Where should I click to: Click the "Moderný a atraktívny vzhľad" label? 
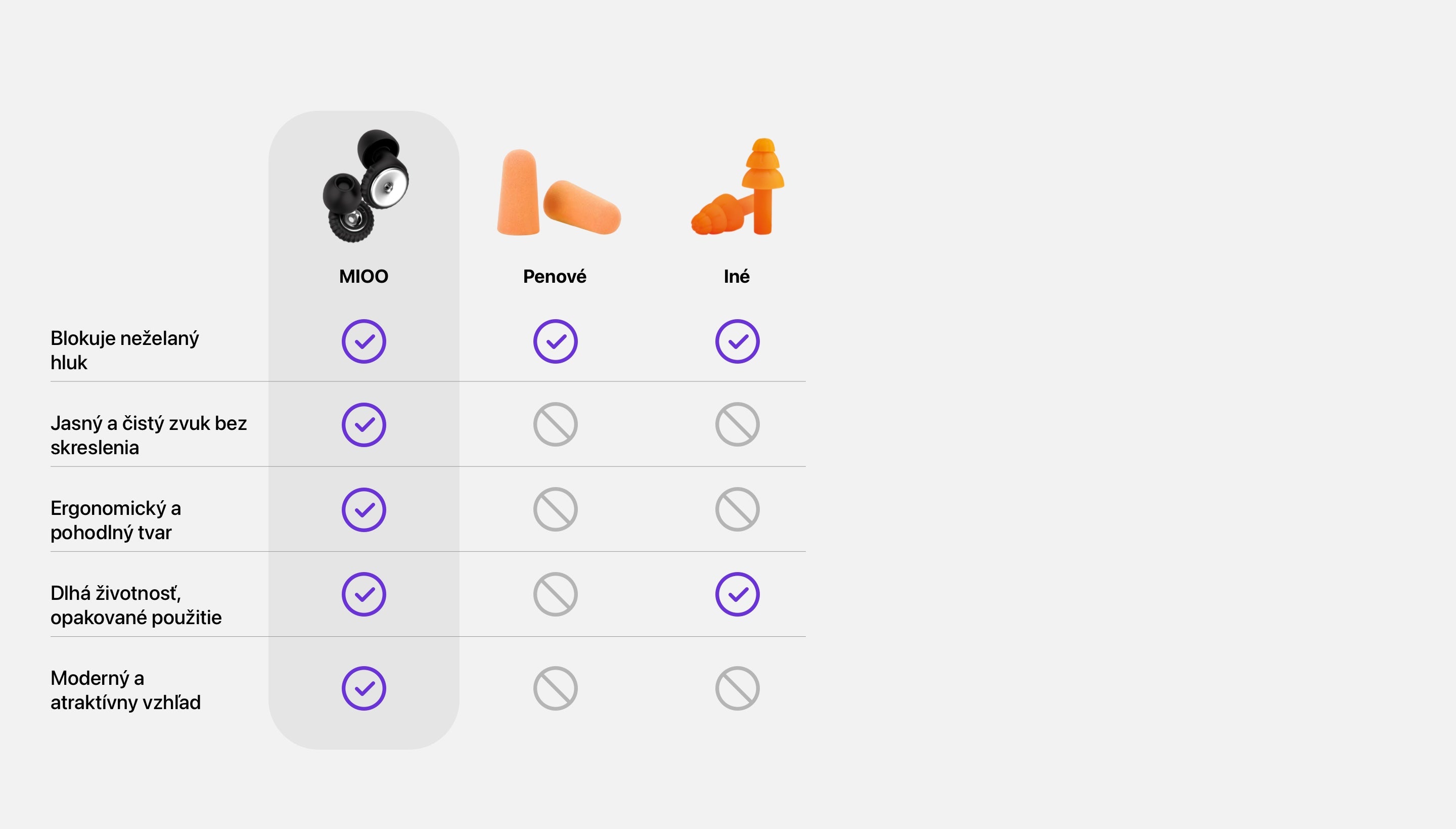click(125, 690)
